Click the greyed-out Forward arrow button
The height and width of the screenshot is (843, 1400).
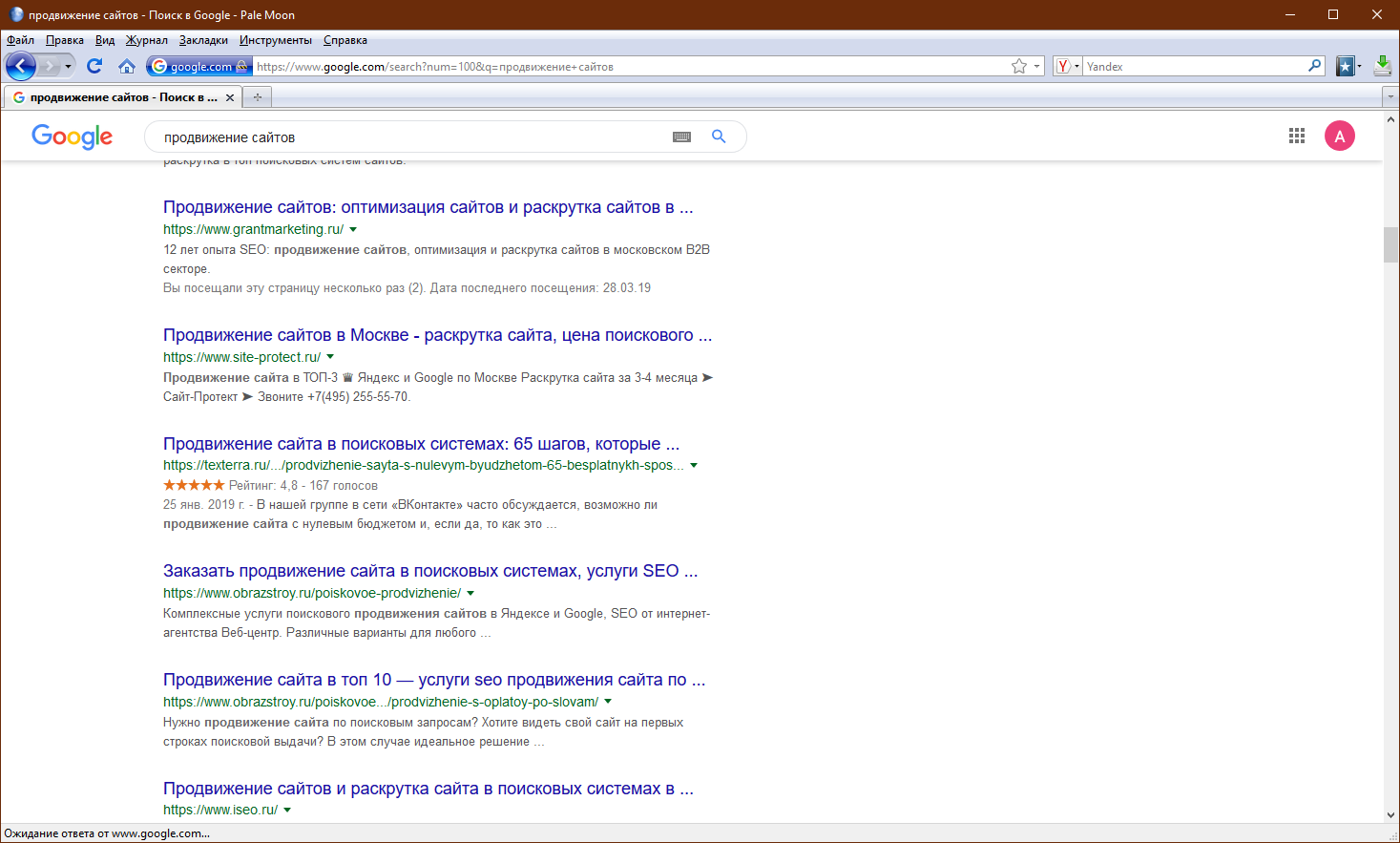point(49,66)
